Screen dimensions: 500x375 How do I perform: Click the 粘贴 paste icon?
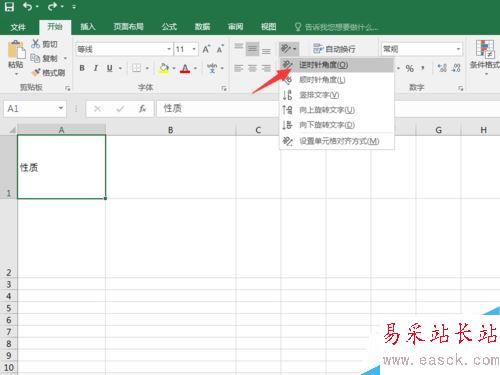click(x=16, y=50)
